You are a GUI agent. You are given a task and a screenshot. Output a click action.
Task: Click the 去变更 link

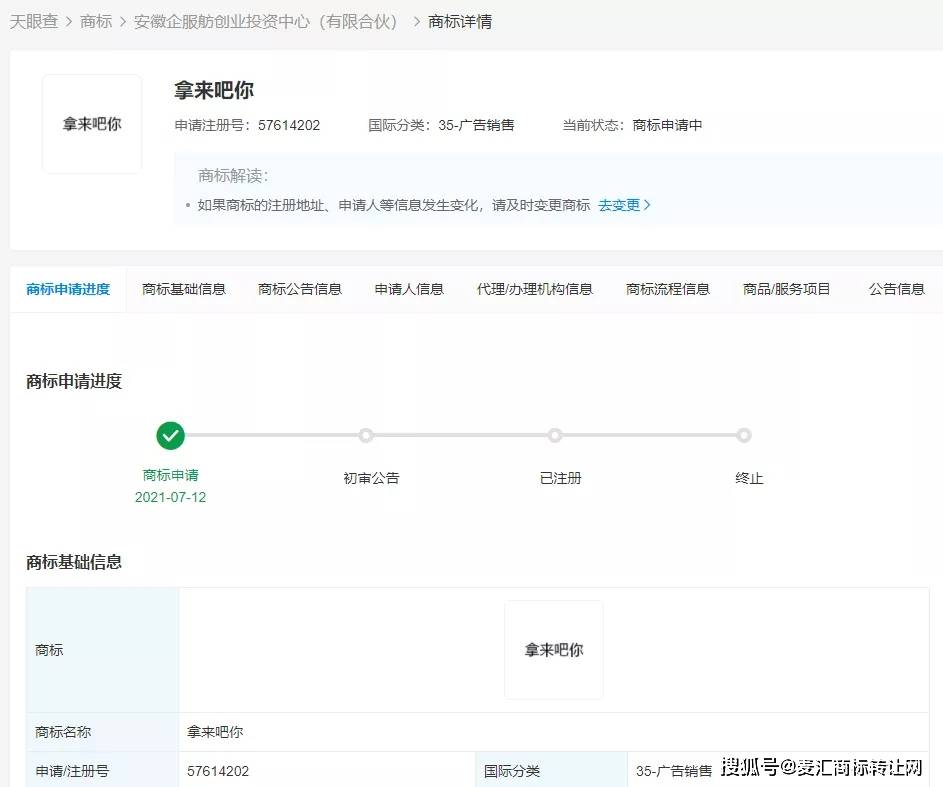(619, 205)
